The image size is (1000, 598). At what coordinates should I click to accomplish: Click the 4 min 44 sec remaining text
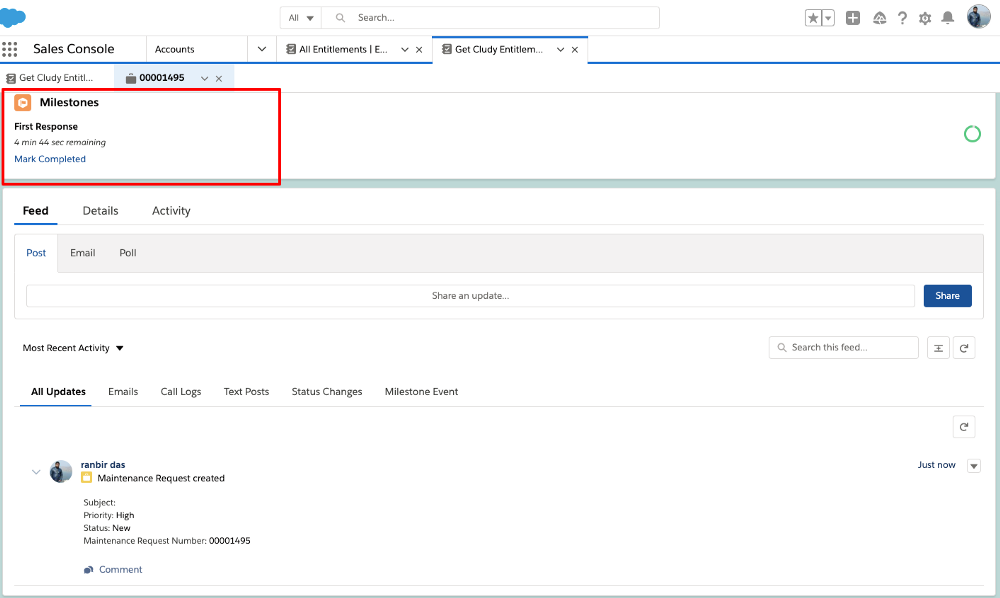[x=60, y=142]
